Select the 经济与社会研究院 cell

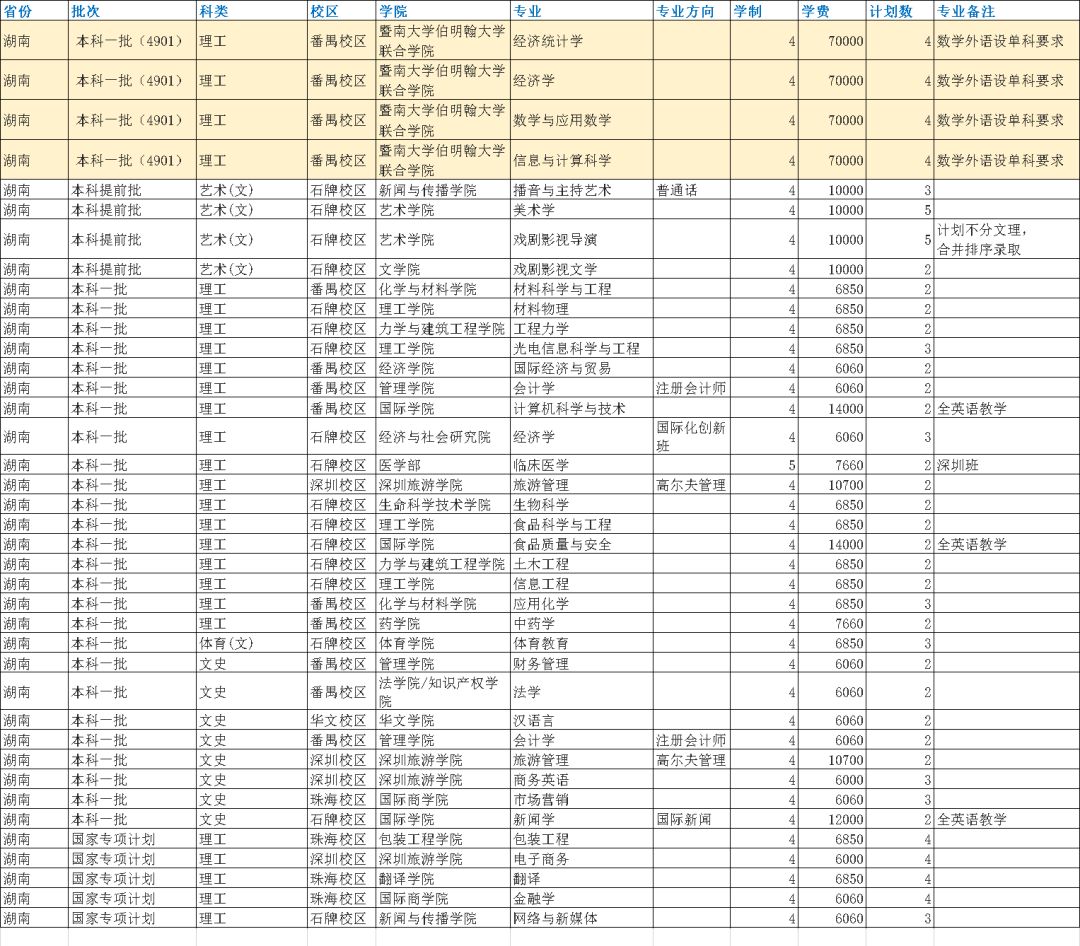pos(442,437)
